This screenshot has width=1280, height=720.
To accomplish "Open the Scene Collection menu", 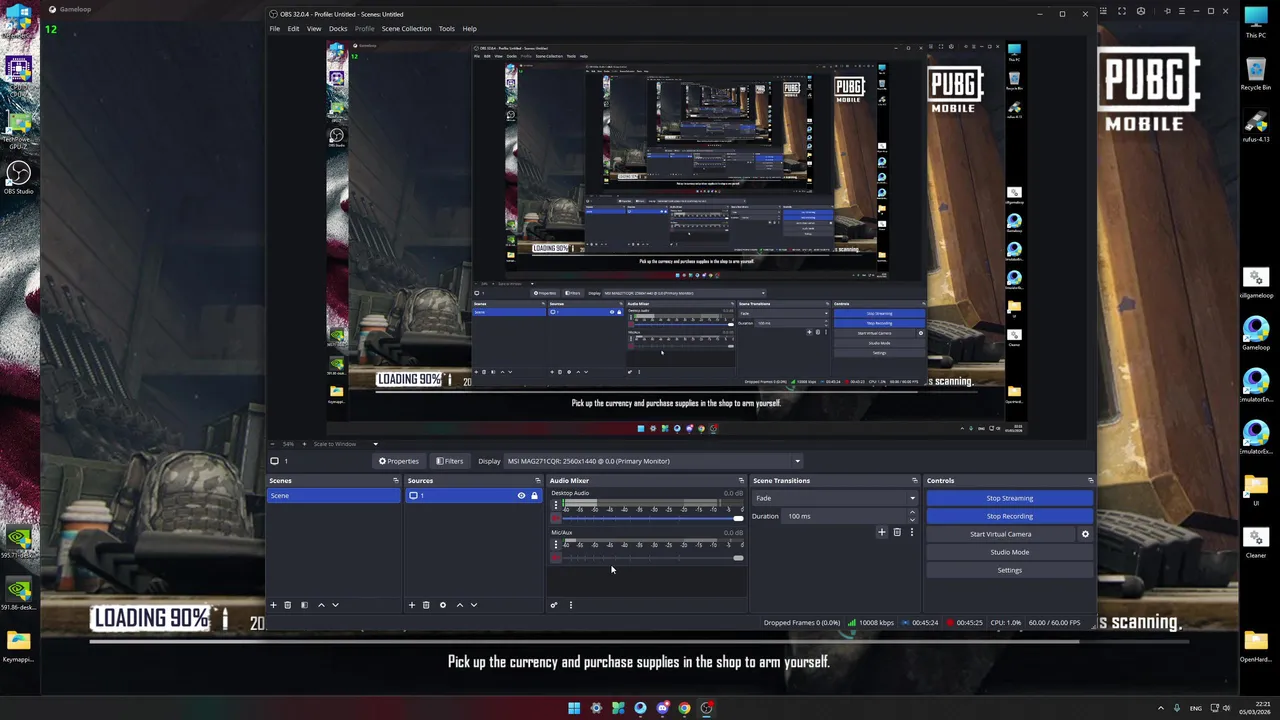I will pyautogui.click(x=406, y=29).
